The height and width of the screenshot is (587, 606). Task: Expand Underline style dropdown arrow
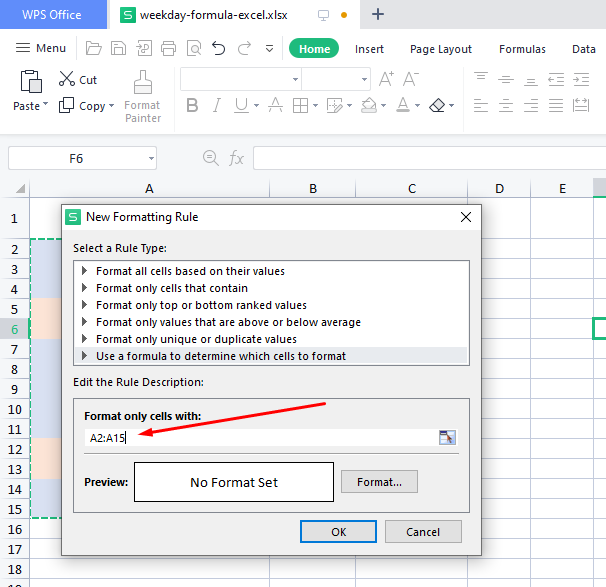click(256, 105)
